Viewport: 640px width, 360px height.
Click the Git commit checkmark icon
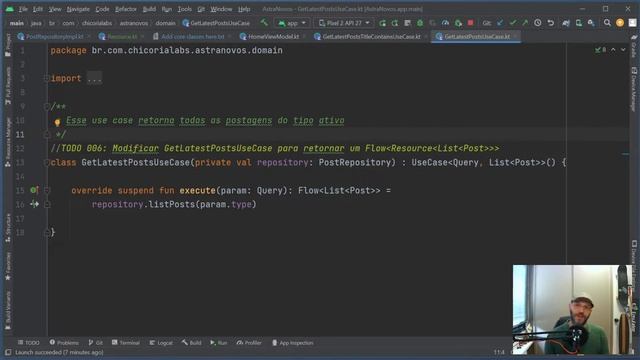[x=513, y=23]
